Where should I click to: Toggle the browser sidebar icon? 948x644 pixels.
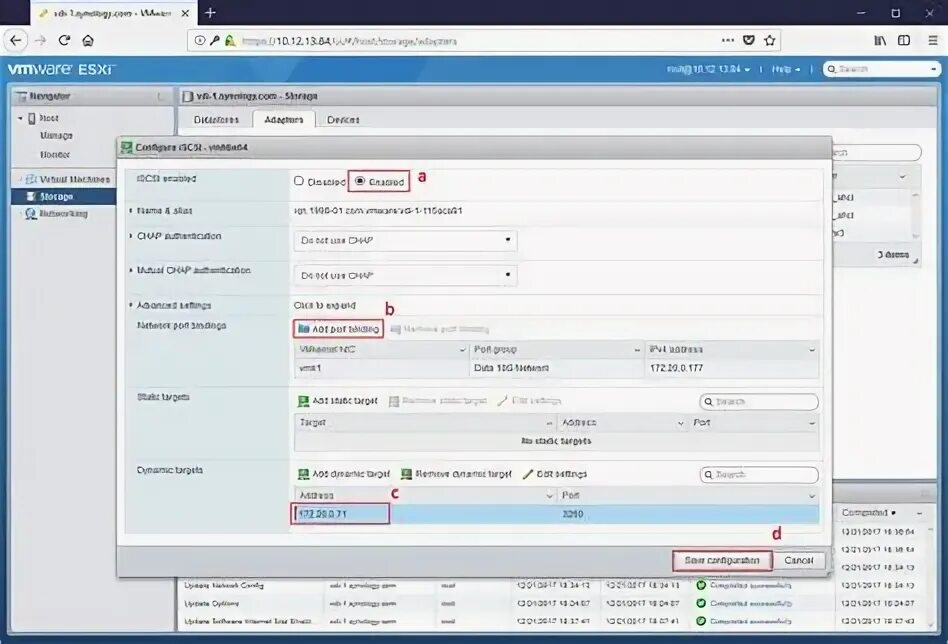pos(904,41)
